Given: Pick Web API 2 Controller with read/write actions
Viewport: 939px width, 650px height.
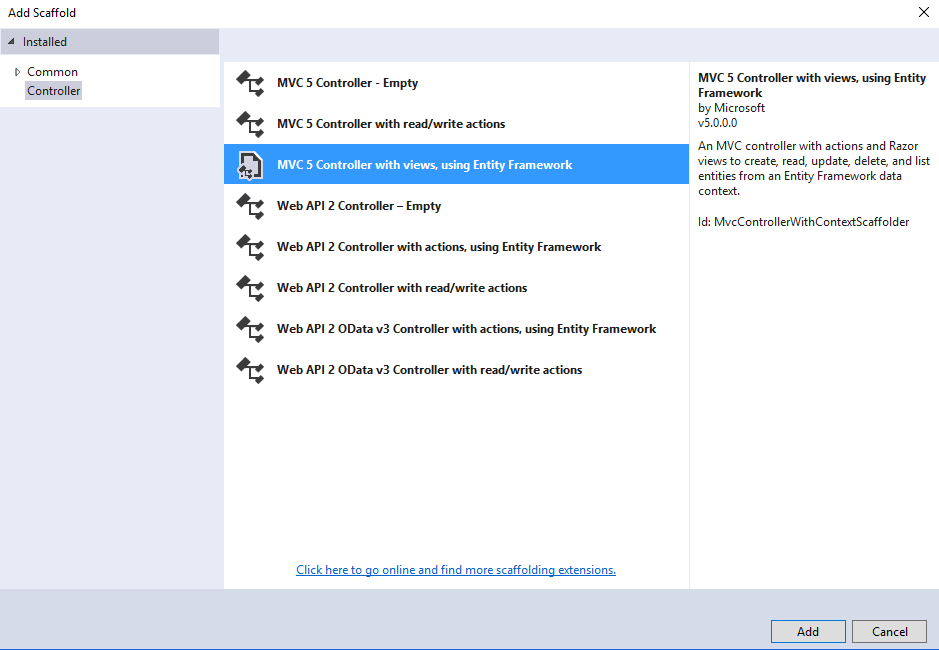Looking at the screenshot, I should [456, 288].
